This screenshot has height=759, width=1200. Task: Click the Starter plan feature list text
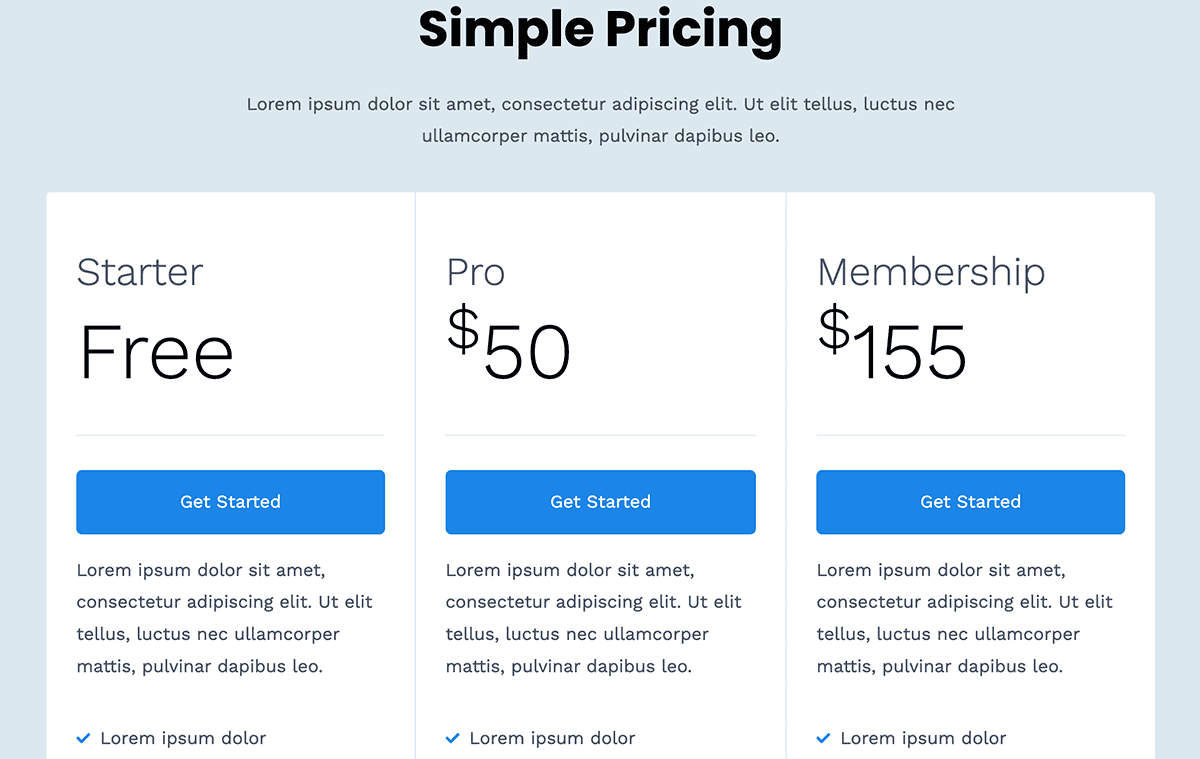183,739
